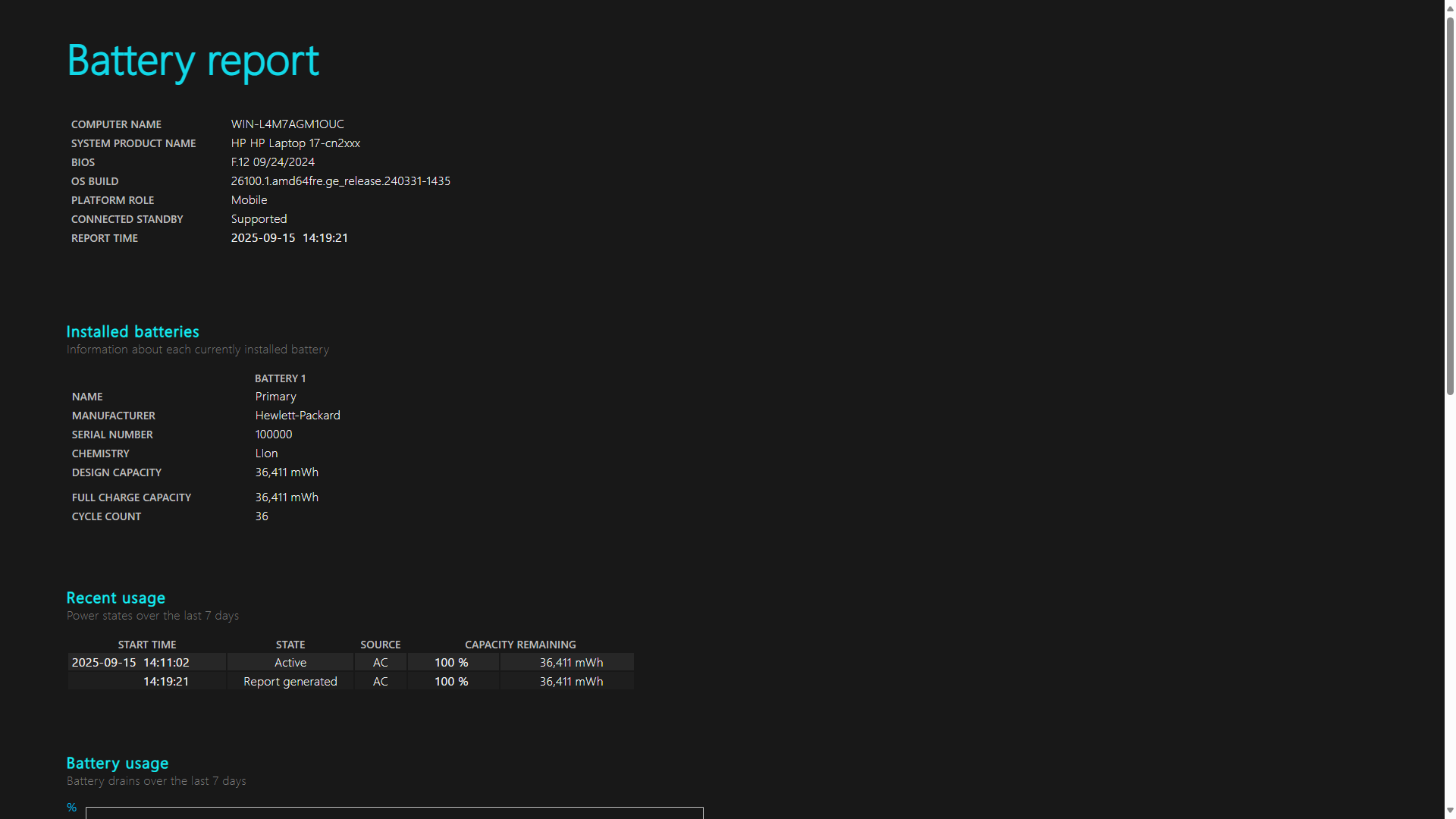Screen dimensions: 1456x819
Task: Click the battery chemistry LIon value
Action: tap(266, 453)
